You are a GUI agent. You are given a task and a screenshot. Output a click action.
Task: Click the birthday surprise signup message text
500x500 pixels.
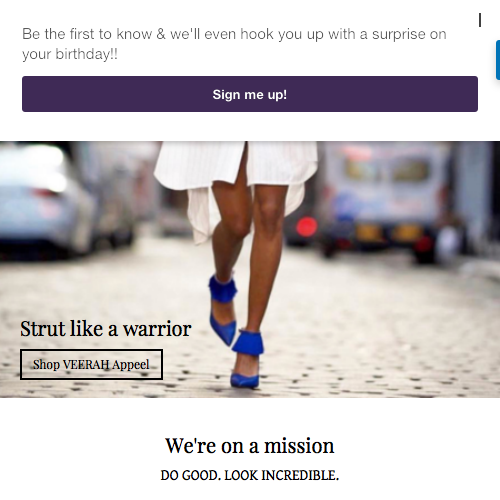(234, 44)
